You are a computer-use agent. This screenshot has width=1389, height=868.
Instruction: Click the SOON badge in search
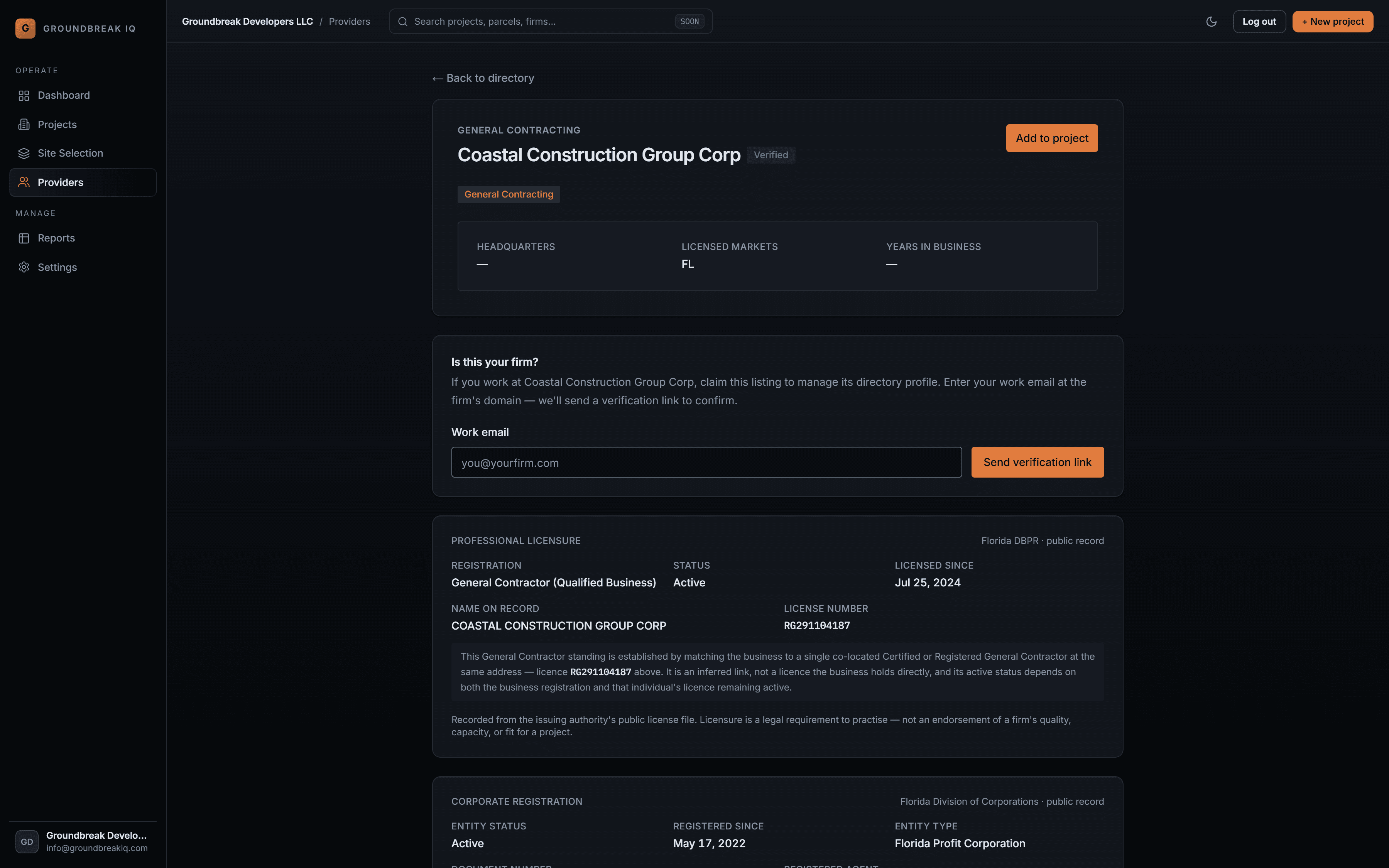click(689, 21)
